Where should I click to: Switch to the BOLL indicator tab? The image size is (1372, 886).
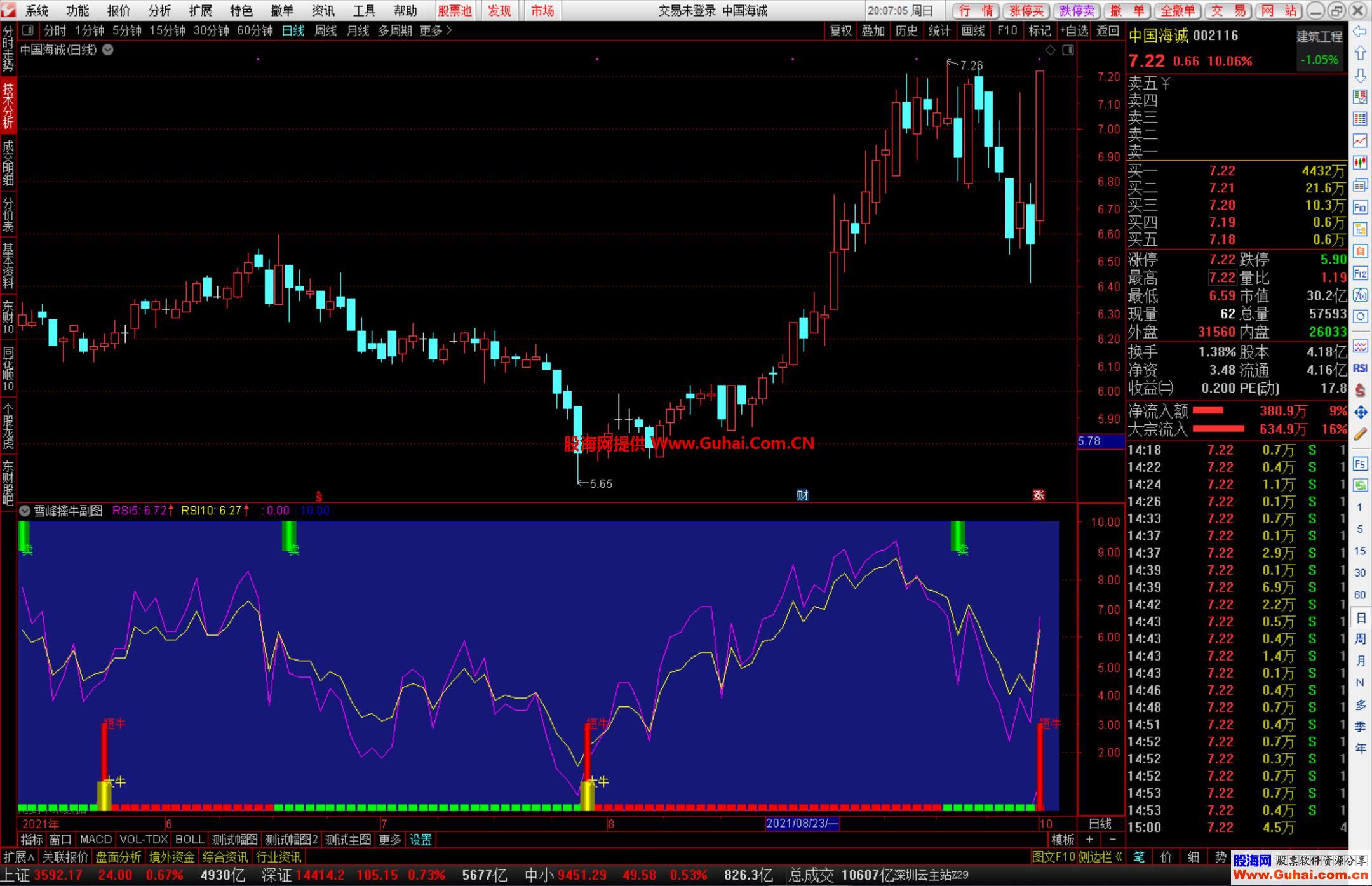click(x=189, y=840)
